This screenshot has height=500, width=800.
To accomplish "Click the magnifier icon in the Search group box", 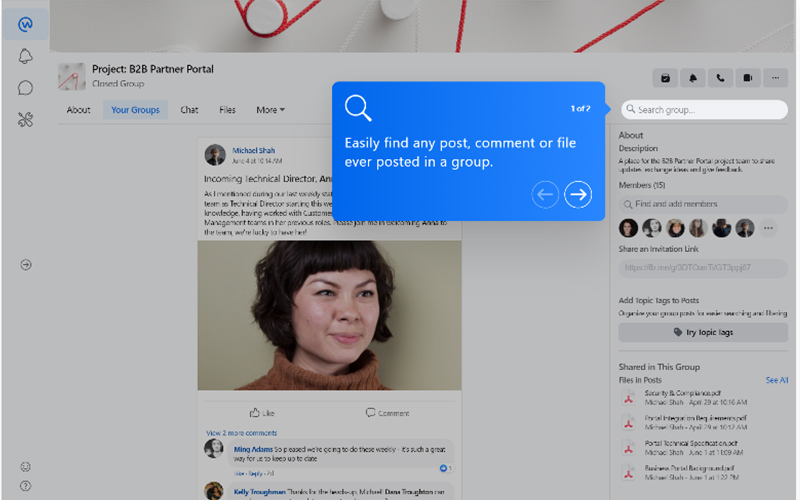I will [x=631, y=109].
